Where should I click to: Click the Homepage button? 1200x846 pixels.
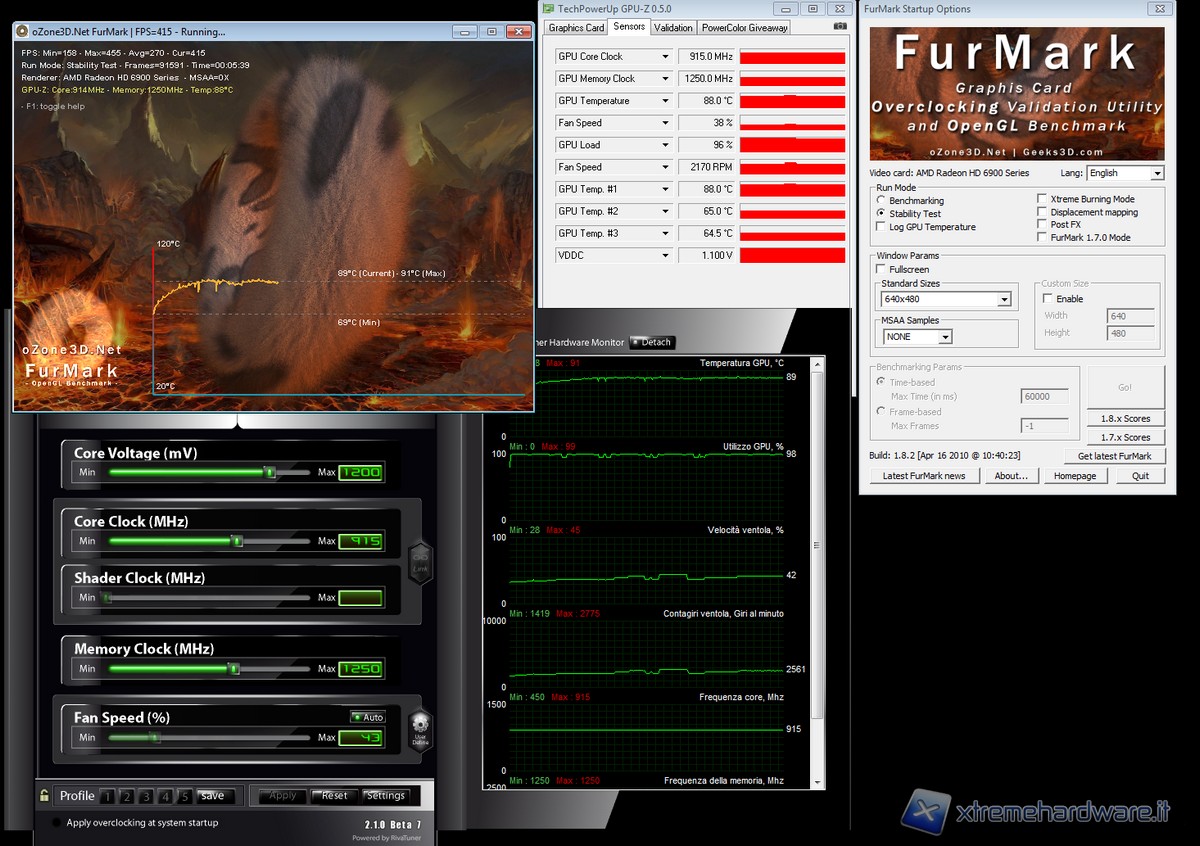pos(1075,476)
